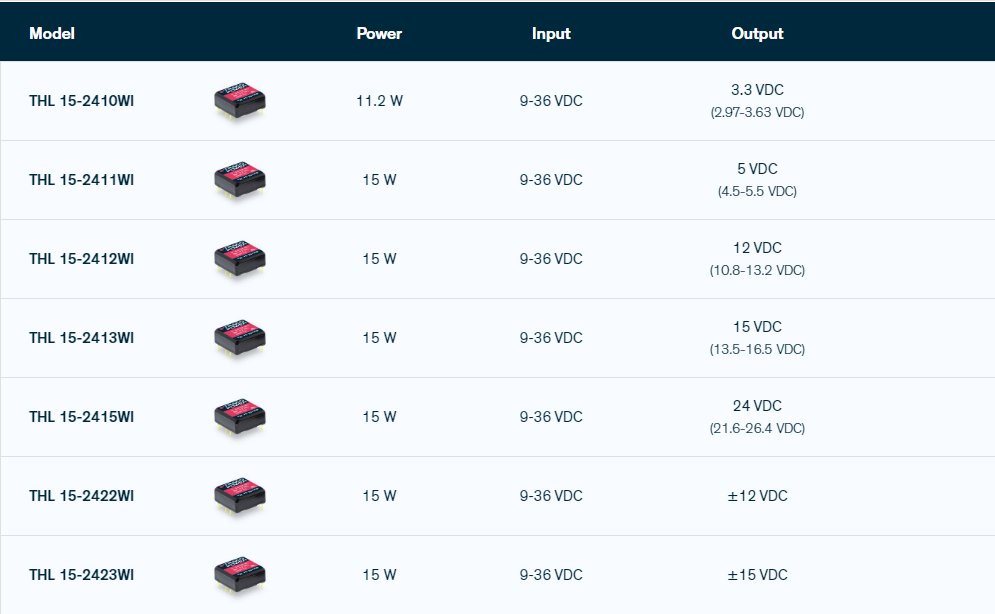Viewport: 995px width, 614px height.
Task: Select the THL 15-2411WI model name
Action: [81, 180]
